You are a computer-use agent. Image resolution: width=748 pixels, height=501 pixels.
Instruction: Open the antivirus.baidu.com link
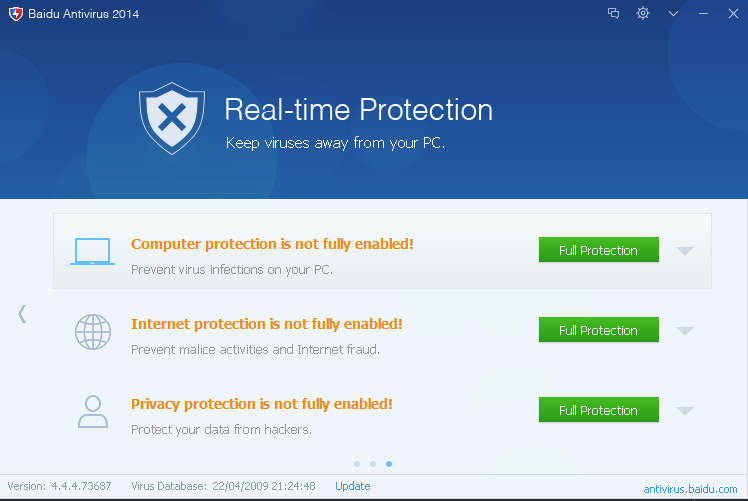point(690,489)
